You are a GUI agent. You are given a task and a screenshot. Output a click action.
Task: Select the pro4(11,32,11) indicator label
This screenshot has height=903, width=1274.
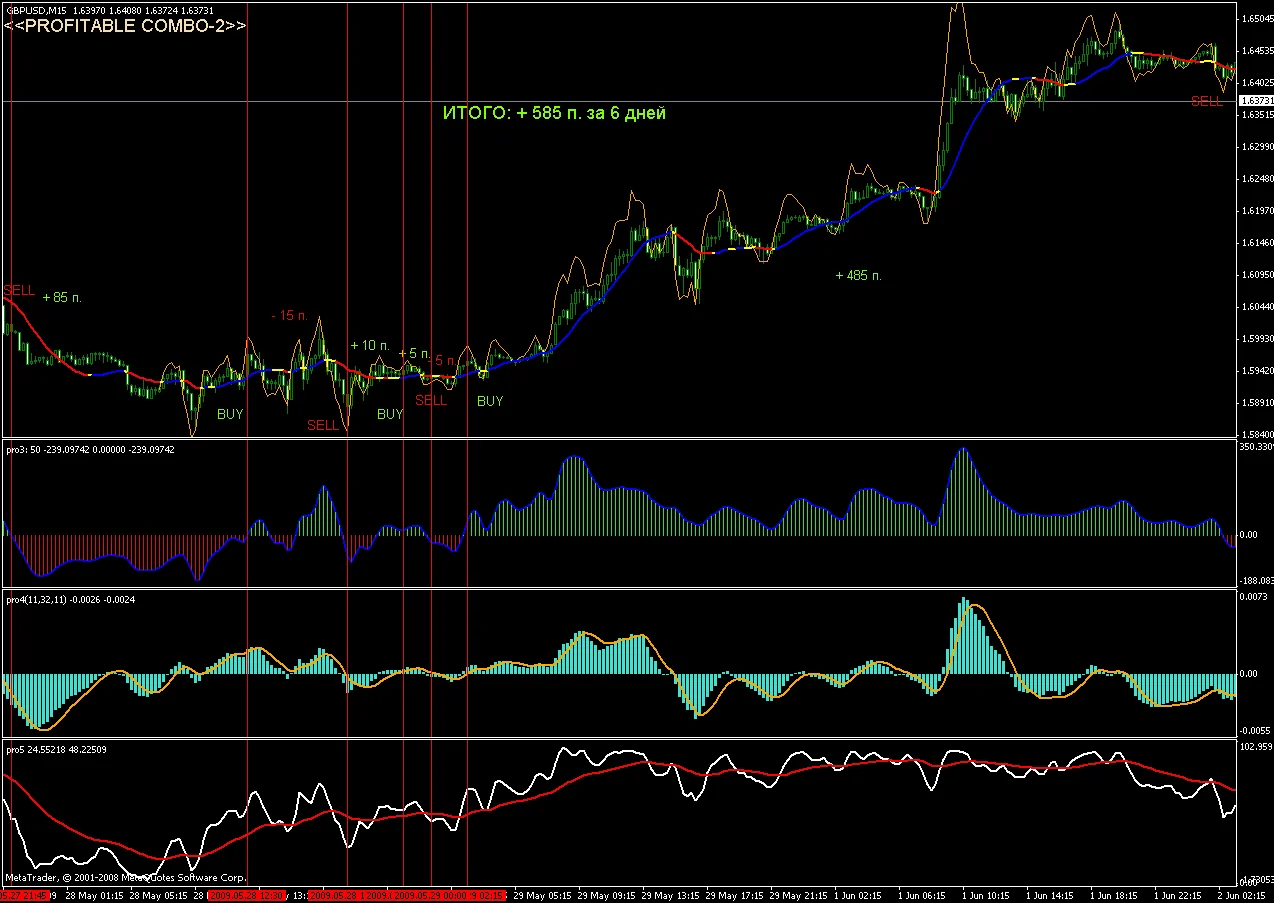[70, 600]
